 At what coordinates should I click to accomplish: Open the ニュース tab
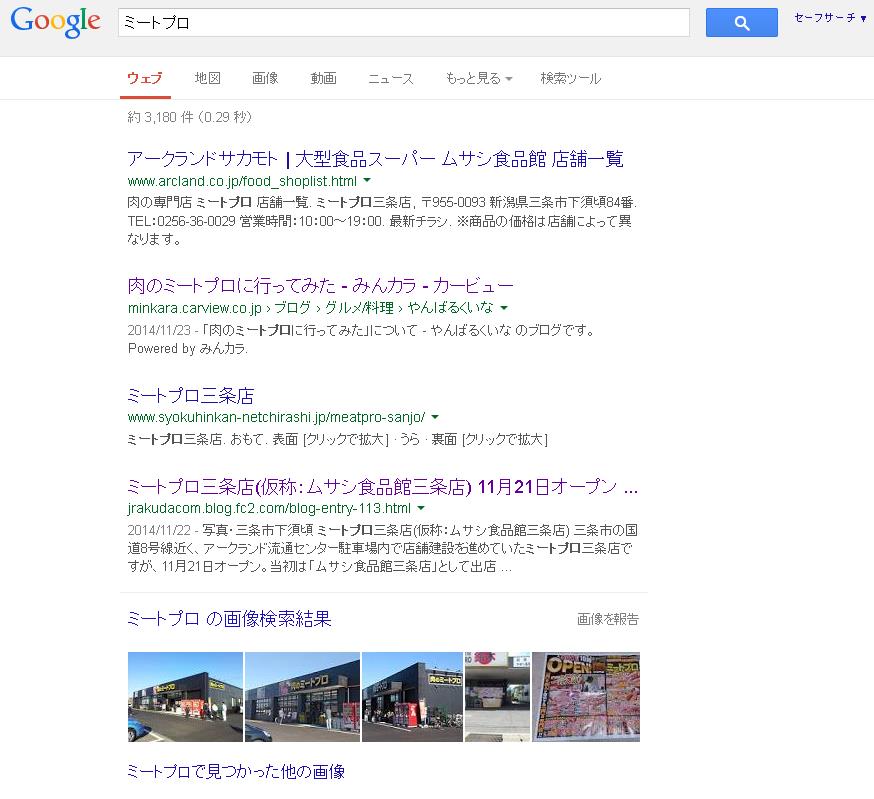click(391, 78)
